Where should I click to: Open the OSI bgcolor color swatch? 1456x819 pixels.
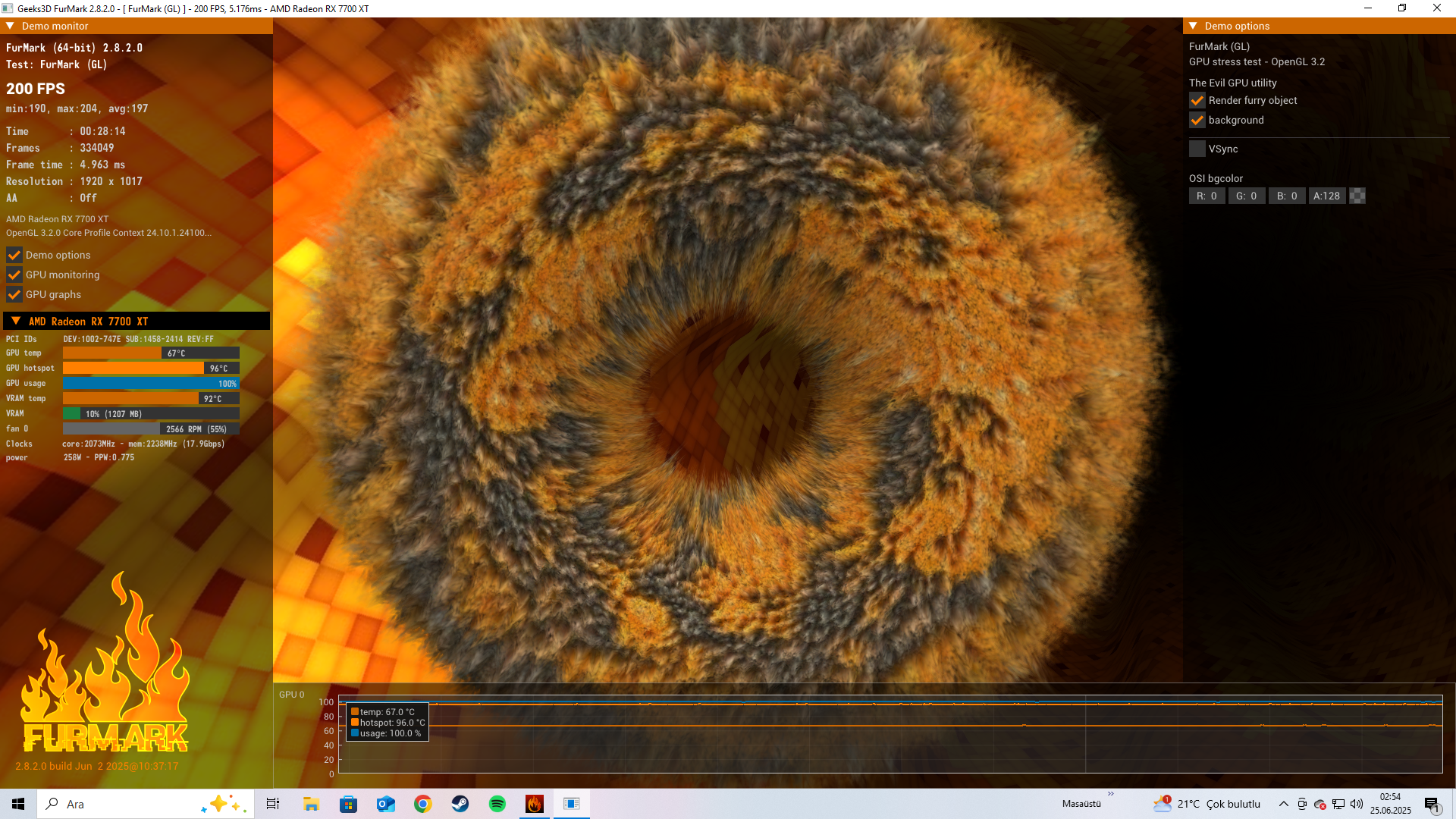point(1357,196)
